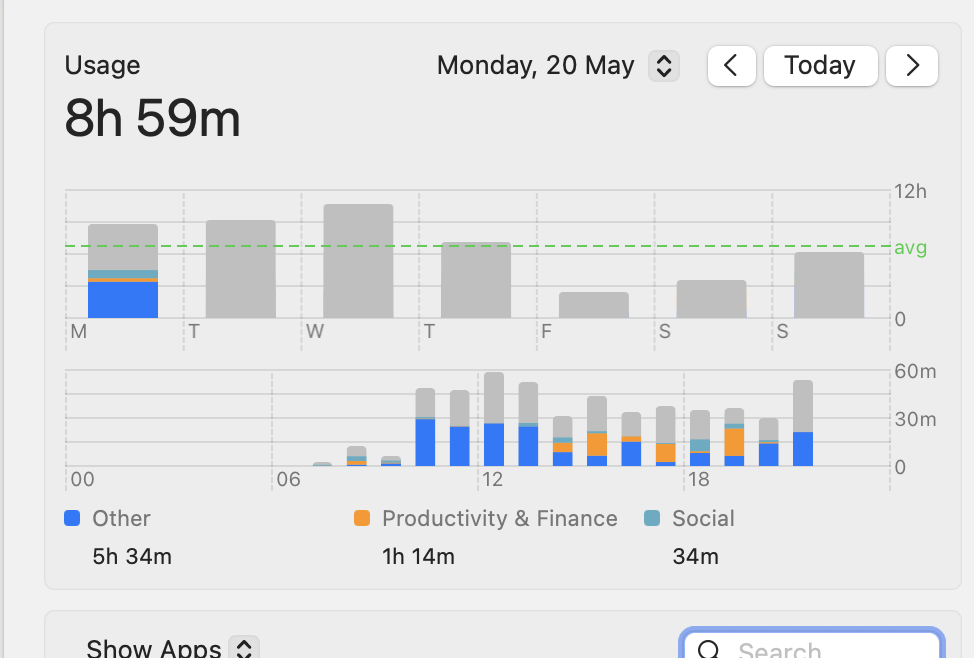Click the tallest hourly bar at 12

click(494, 420)
